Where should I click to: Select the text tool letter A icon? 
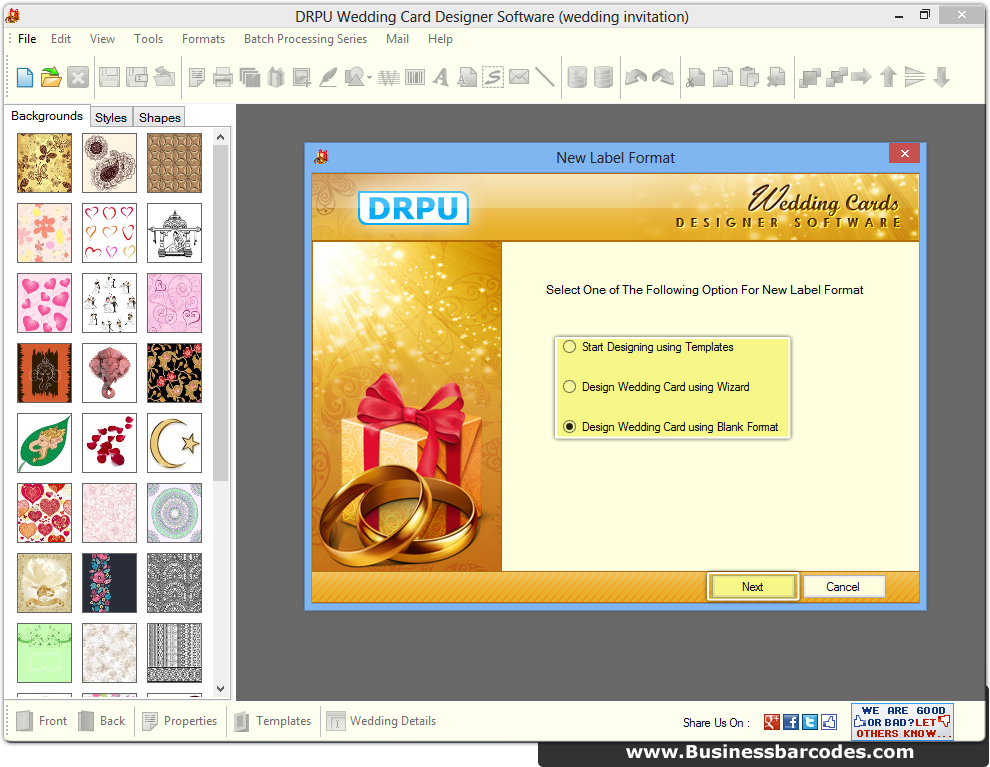[441, 78]
